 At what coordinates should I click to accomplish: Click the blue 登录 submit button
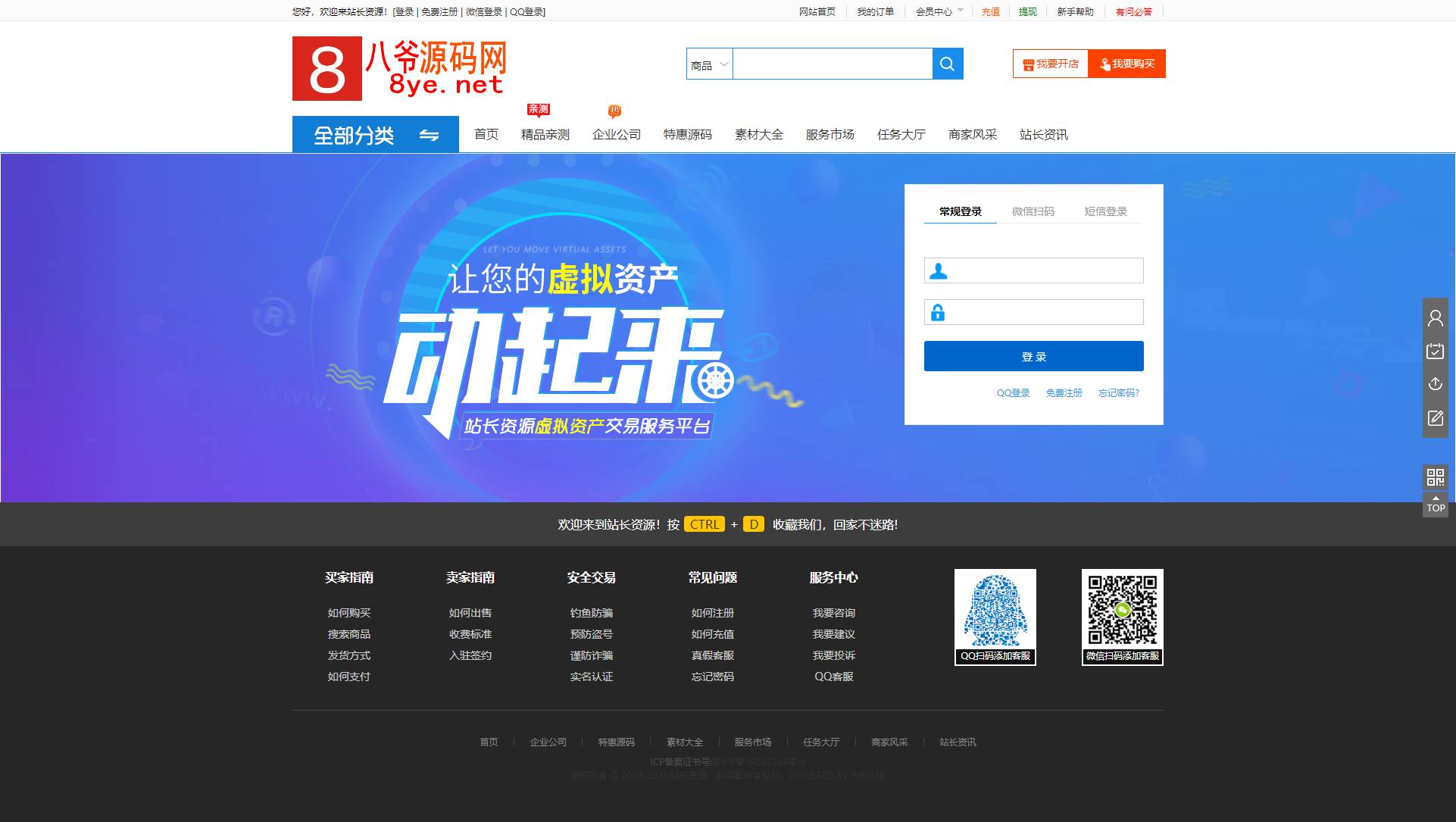1034,356
